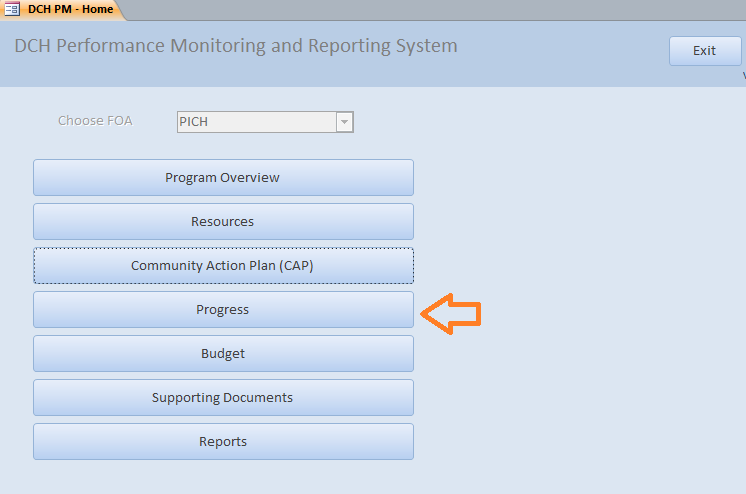Go to the Progress section

223,310
